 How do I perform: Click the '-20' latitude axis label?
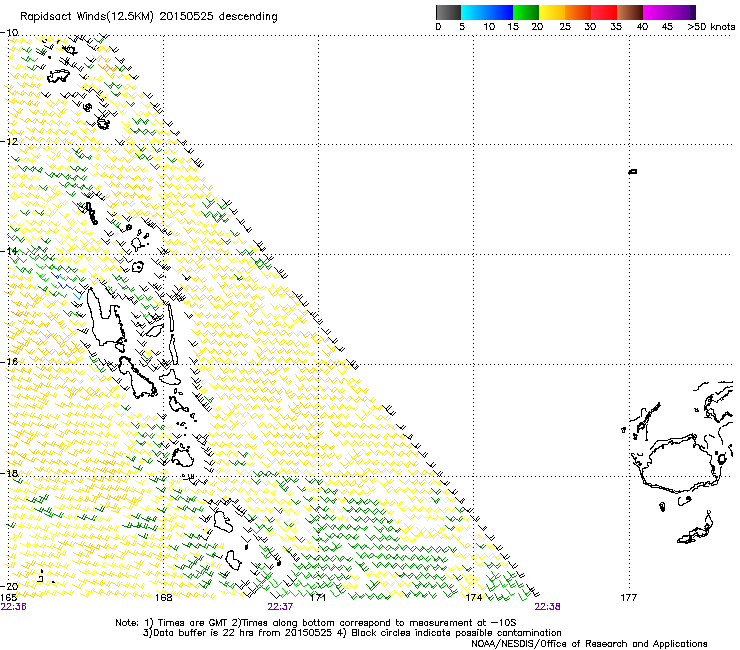(x=9, y=586)
